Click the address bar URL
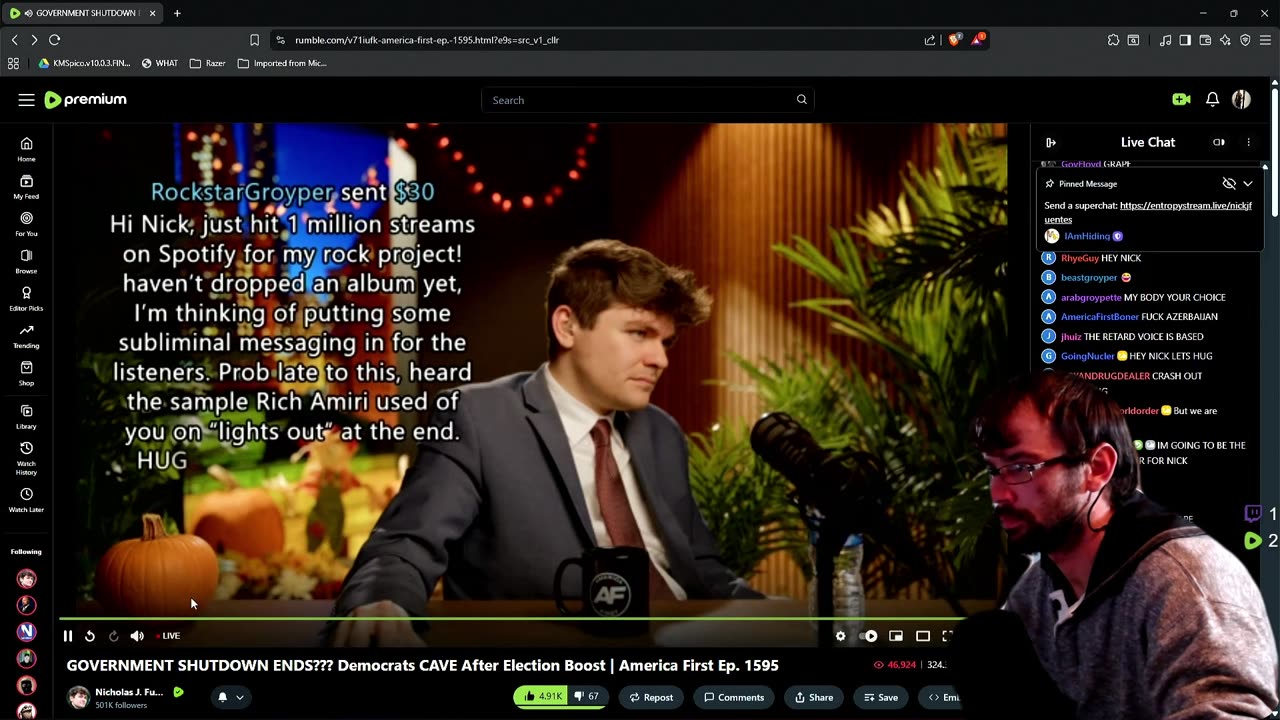The image size is (1280, 720). [427, 40]
